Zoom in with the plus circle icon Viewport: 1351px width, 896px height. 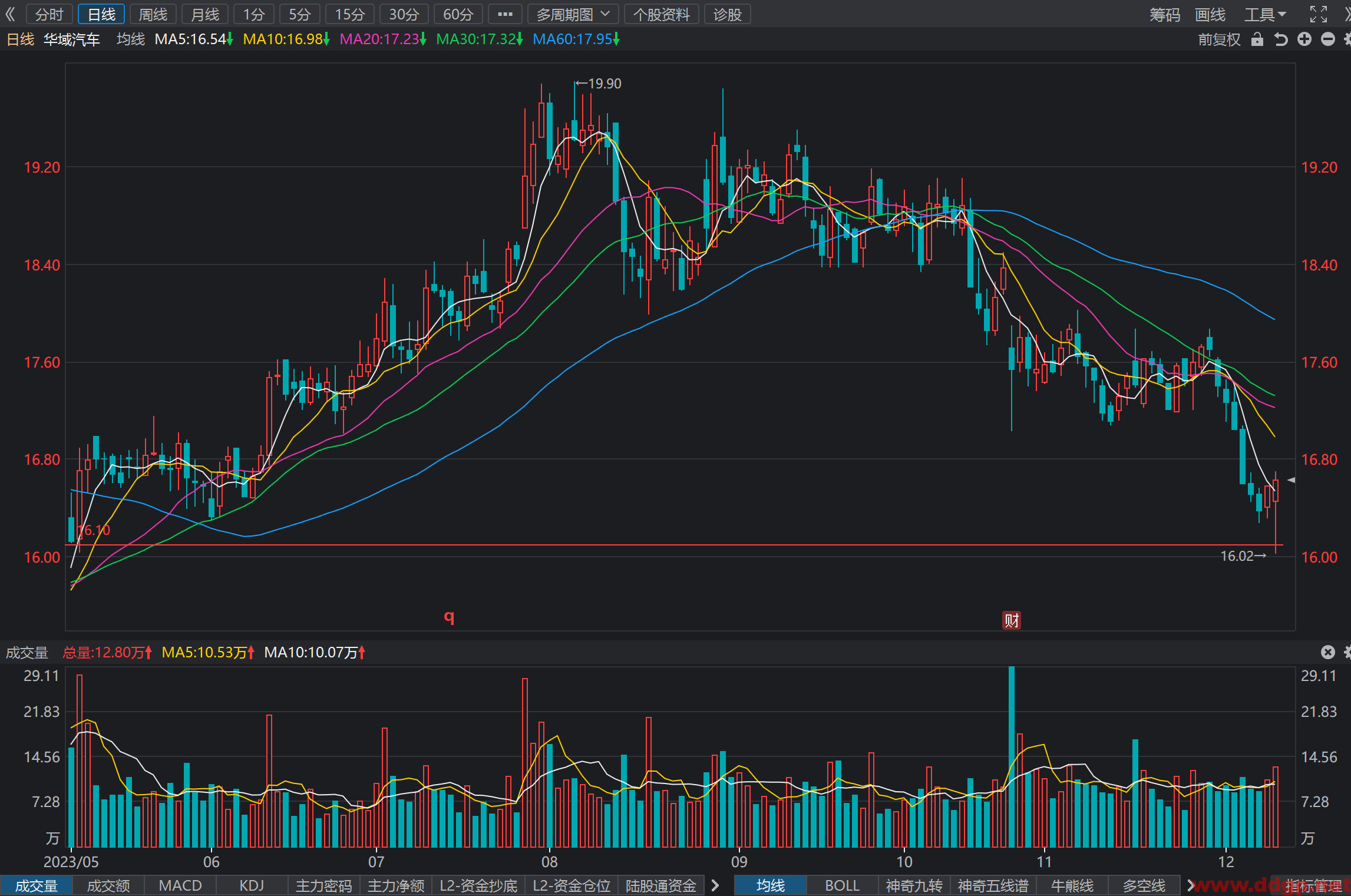(1304, 39)
